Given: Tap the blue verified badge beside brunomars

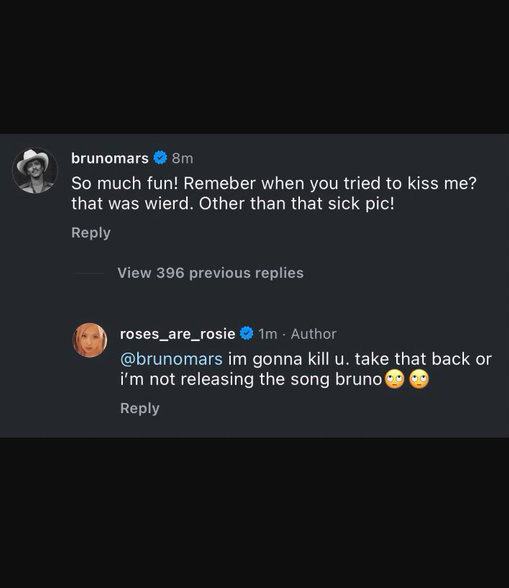Looking at the screenshot, I should (161, 158).
